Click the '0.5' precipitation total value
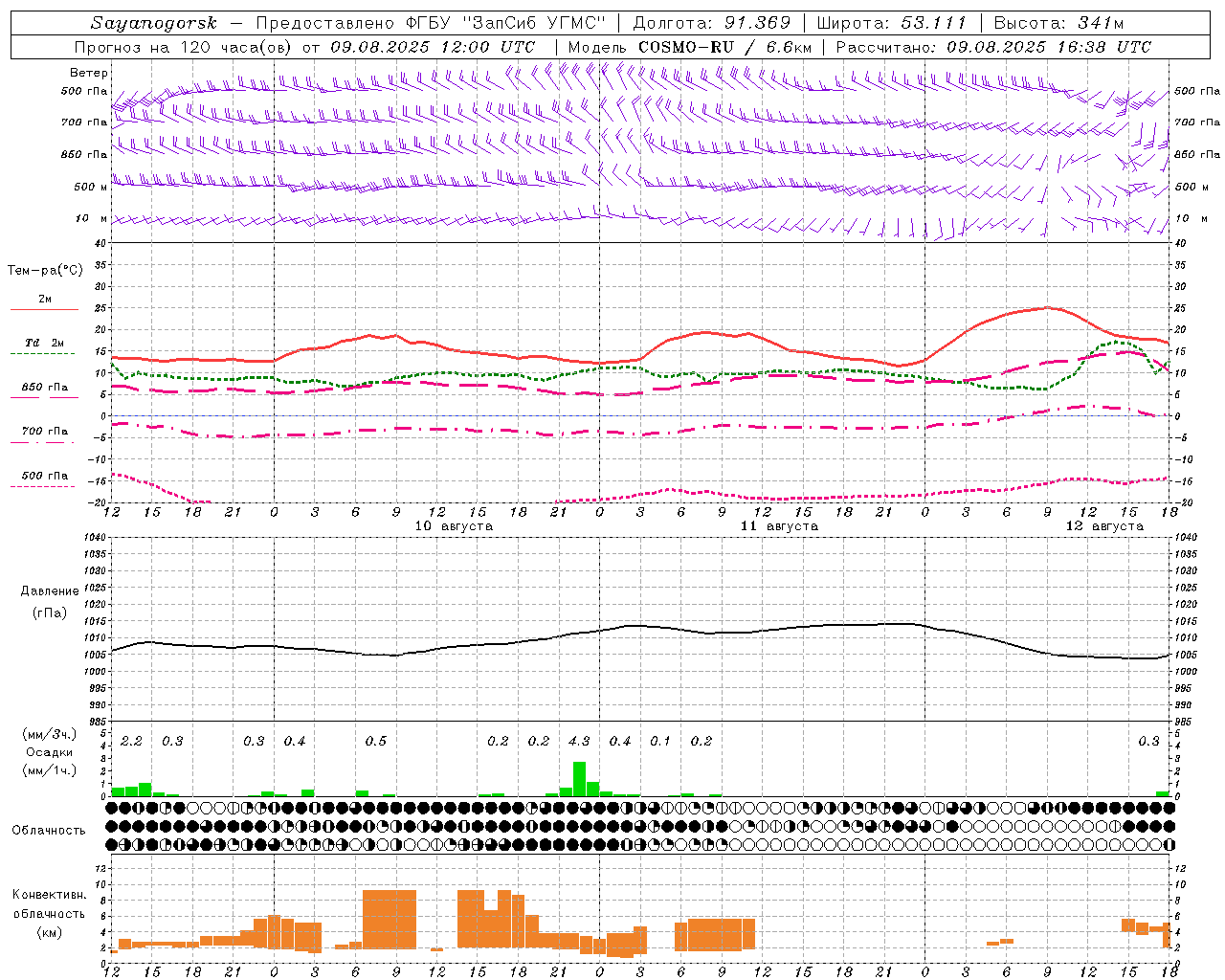 tap(375, 741)
